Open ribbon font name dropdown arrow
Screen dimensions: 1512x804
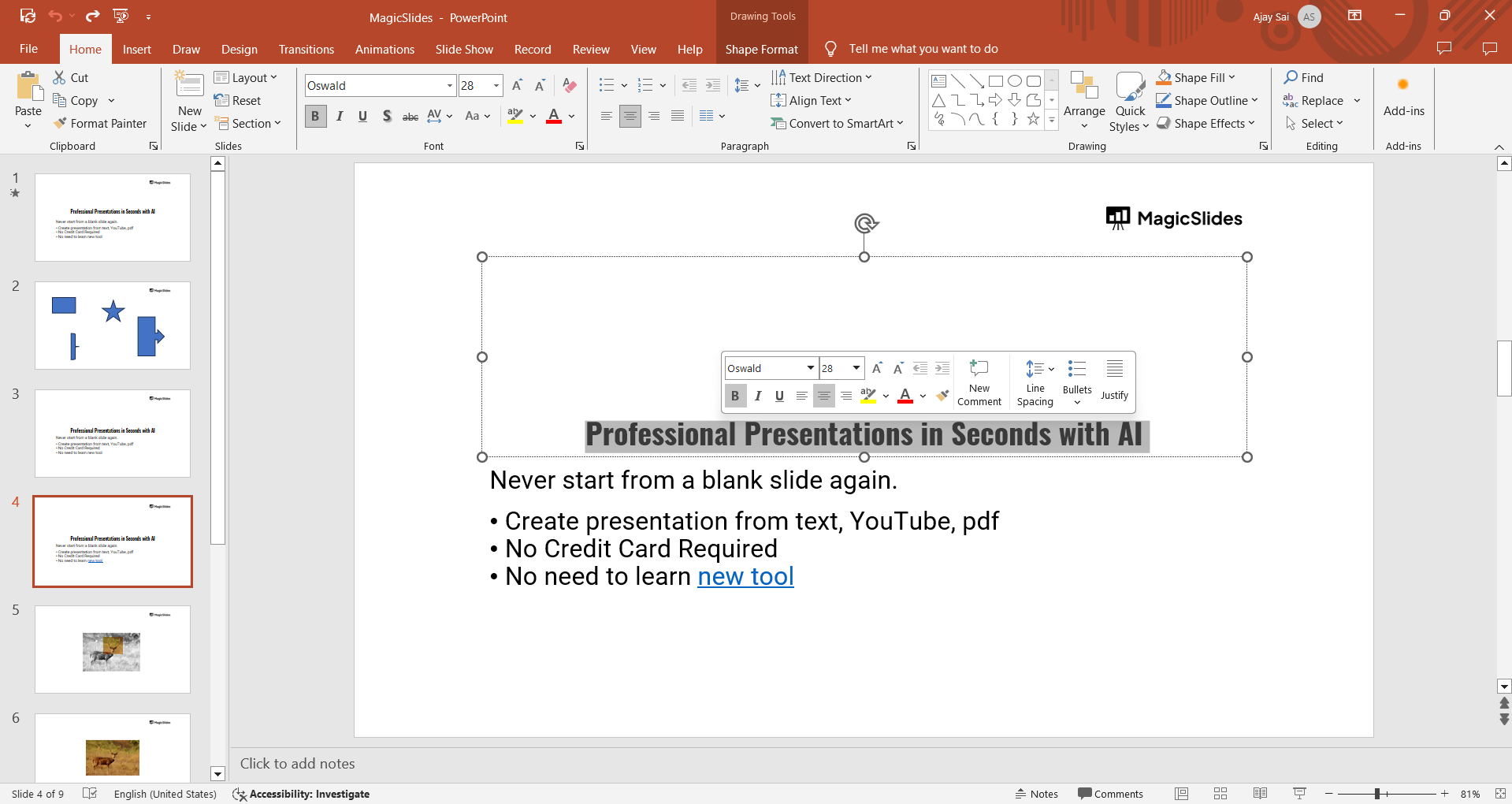point(450,85)
